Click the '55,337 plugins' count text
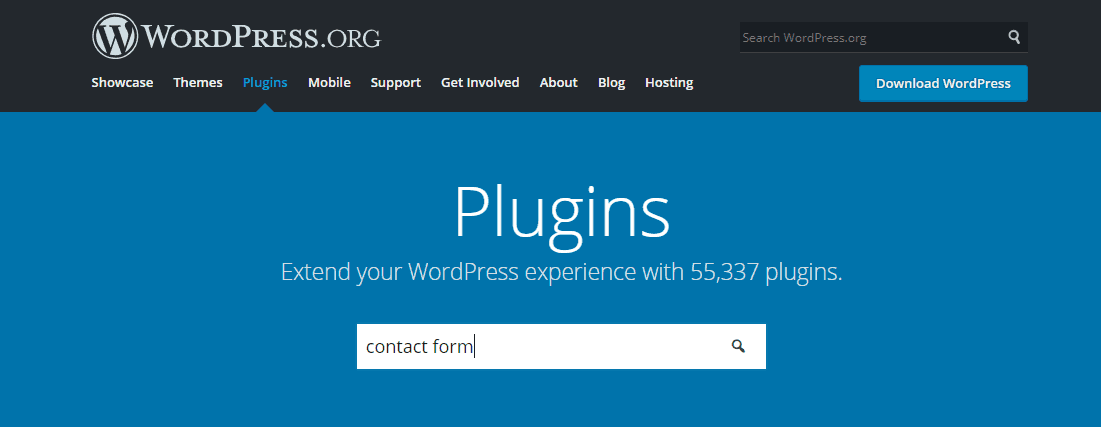Viewport: 1101px width, 427px height. tap(765, 272)
